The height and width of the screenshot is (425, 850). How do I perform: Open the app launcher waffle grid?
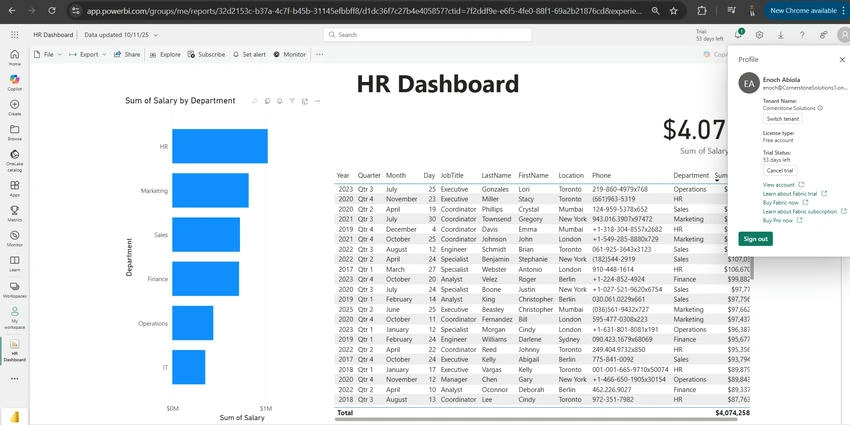[x=15, y=35]
